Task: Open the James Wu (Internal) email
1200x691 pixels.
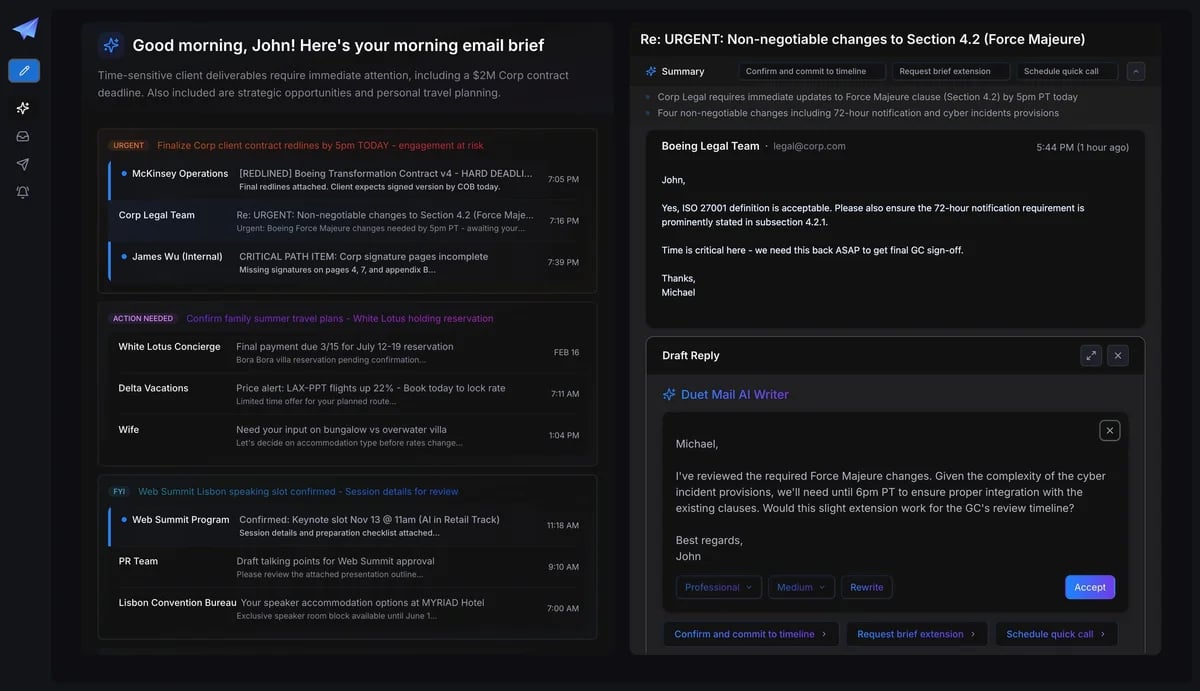Action: [x=348, y=262]
